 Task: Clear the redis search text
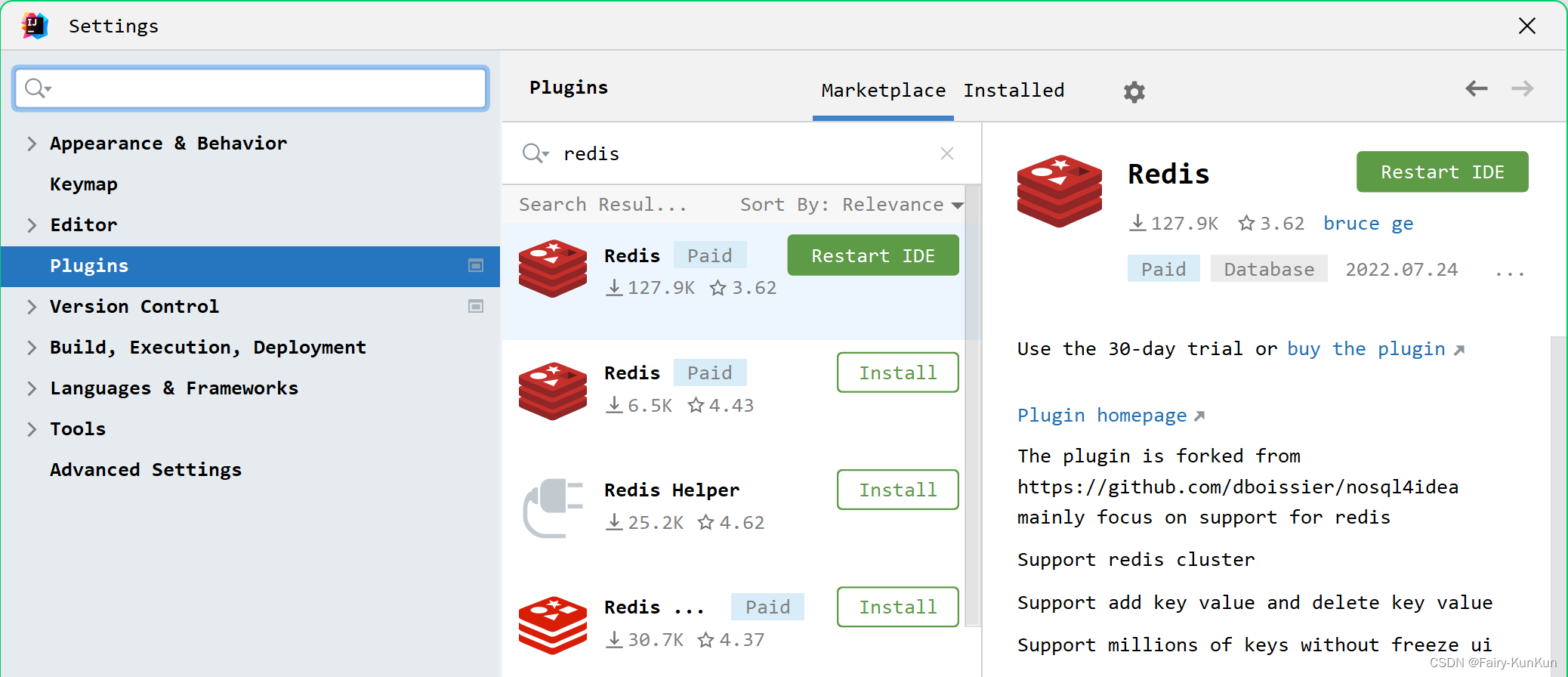[x=946, y=153]
